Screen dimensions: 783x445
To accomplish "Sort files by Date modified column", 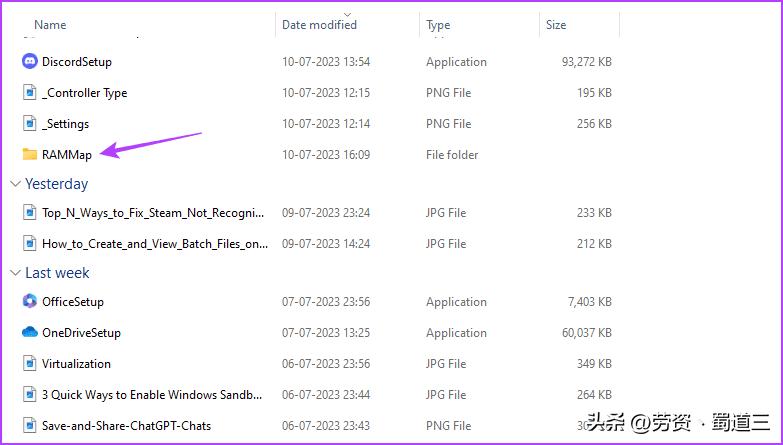I will tap(320, 24).
